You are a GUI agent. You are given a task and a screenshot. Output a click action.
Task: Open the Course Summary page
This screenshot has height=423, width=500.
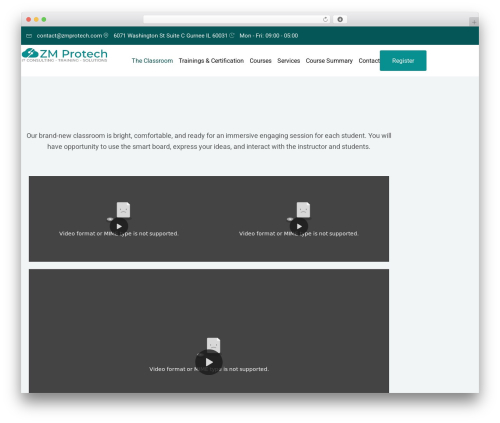(329, 61)
